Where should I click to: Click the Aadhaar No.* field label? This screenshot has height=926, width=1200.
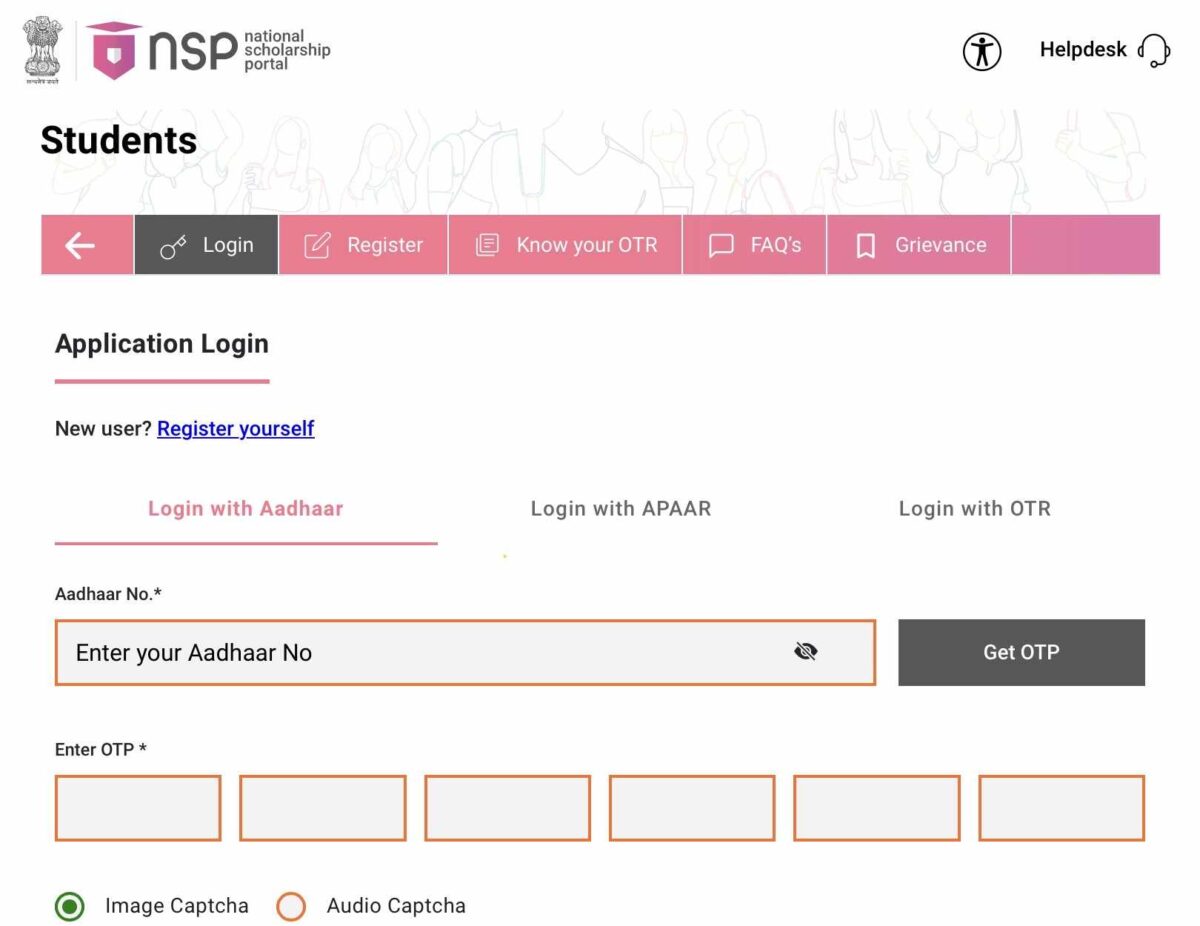108,594
